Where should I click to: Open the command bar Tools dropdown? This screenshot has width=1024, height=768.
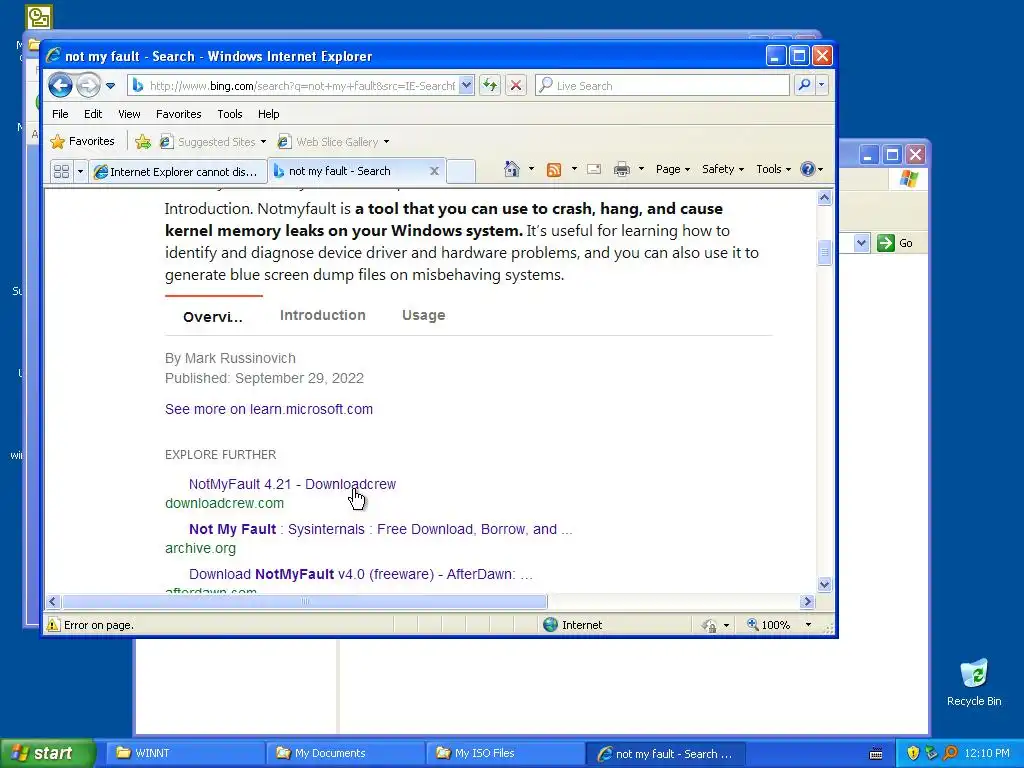(x=773, y=169)
